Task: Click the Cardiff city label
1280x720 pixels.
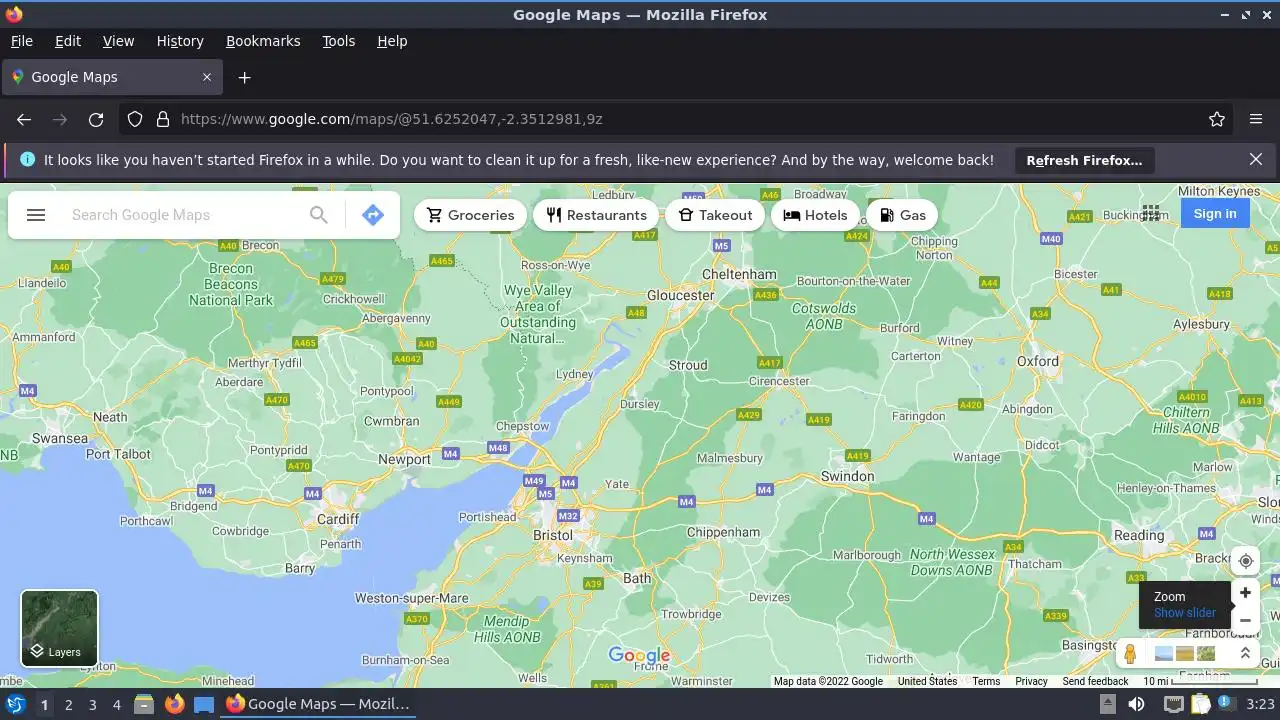Action: pyautogui.click(x=338, y=519)
